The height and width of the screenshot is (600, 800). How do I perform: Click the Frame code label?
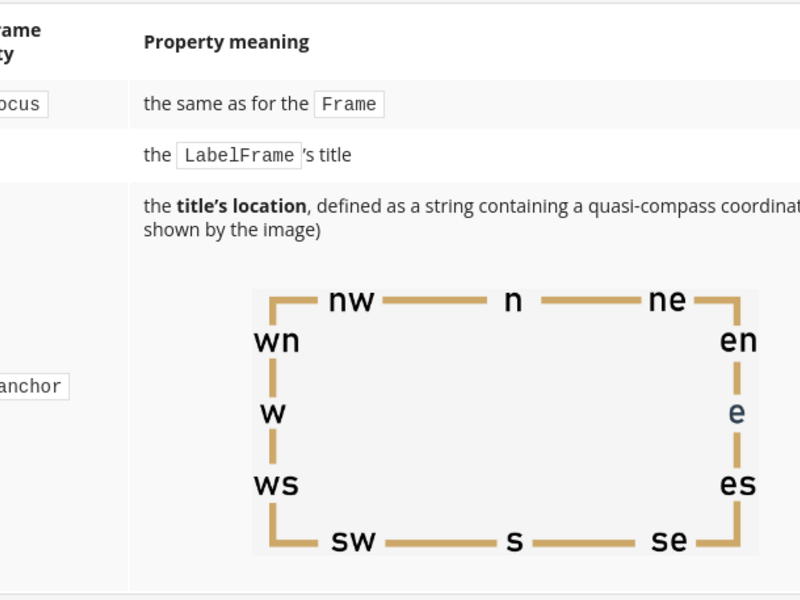[349, 105]
